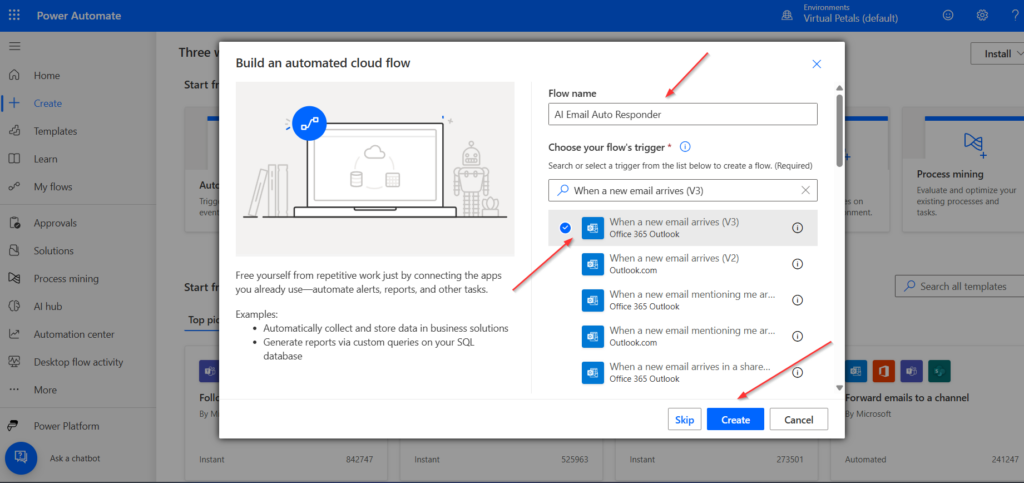The image size is (1024, 483).
Task: Show info for shared mailbox trigger
Action: [x=797, y=372]
